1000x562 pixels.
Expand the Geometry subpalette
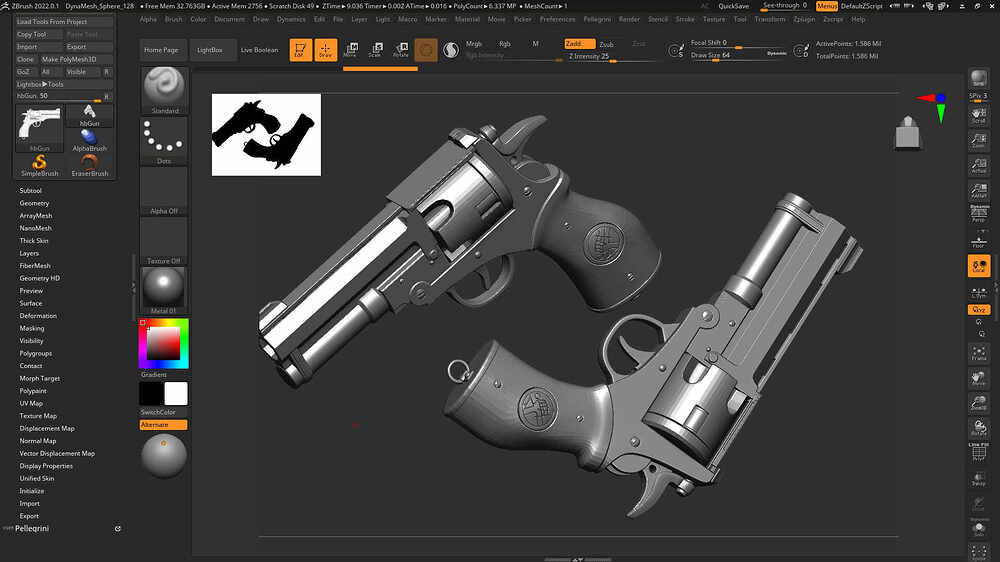[34, 203]
